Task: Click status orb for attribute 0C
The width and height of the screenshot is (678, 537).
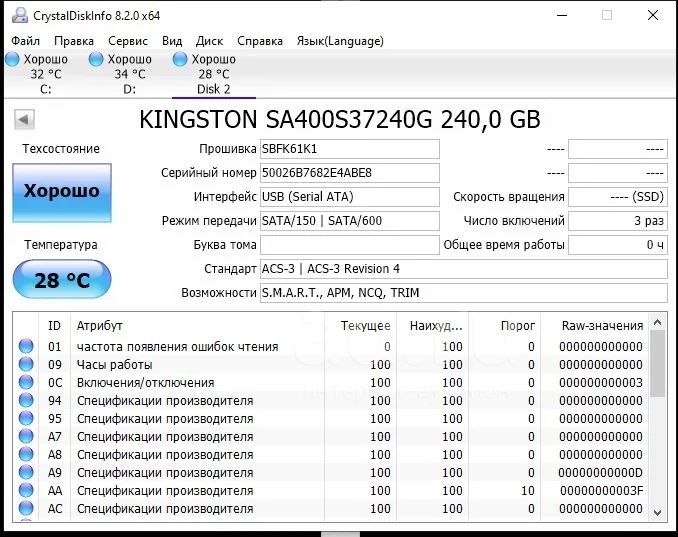Action: (x=26, y=383)
